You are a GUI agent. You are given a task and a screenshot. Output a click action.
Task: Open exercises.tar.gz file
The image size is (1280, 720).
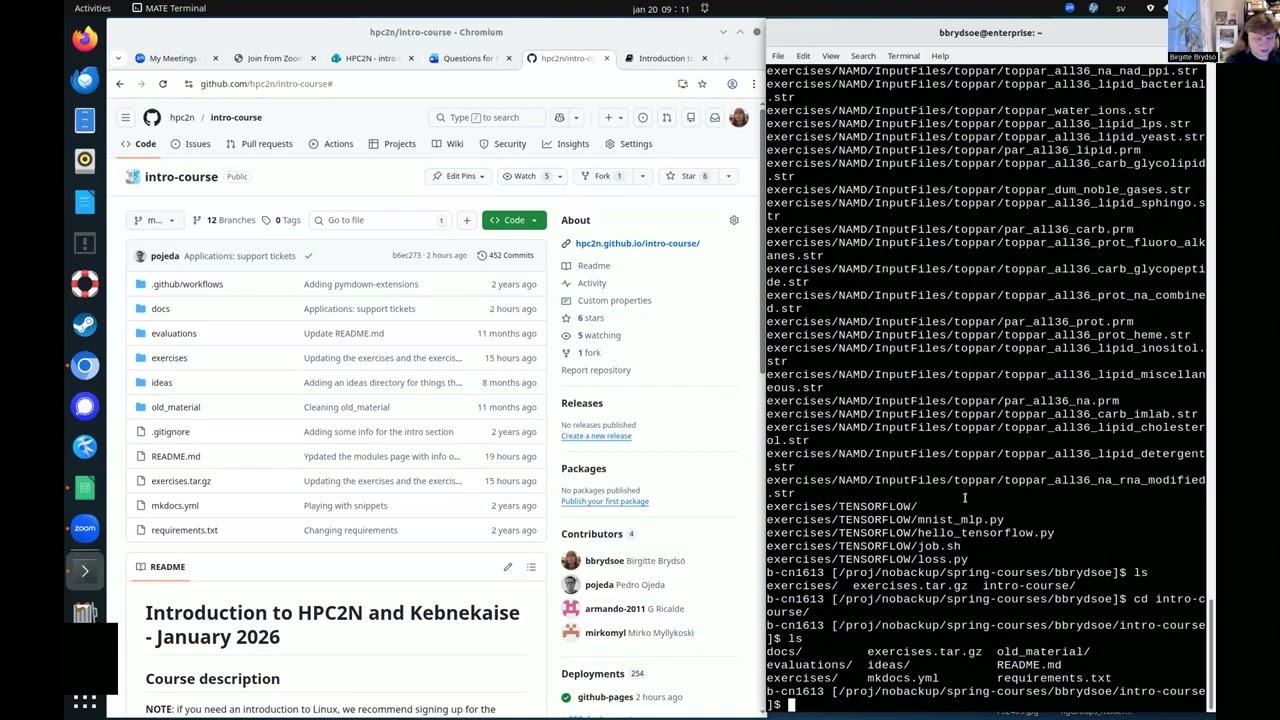coord(181,481)
